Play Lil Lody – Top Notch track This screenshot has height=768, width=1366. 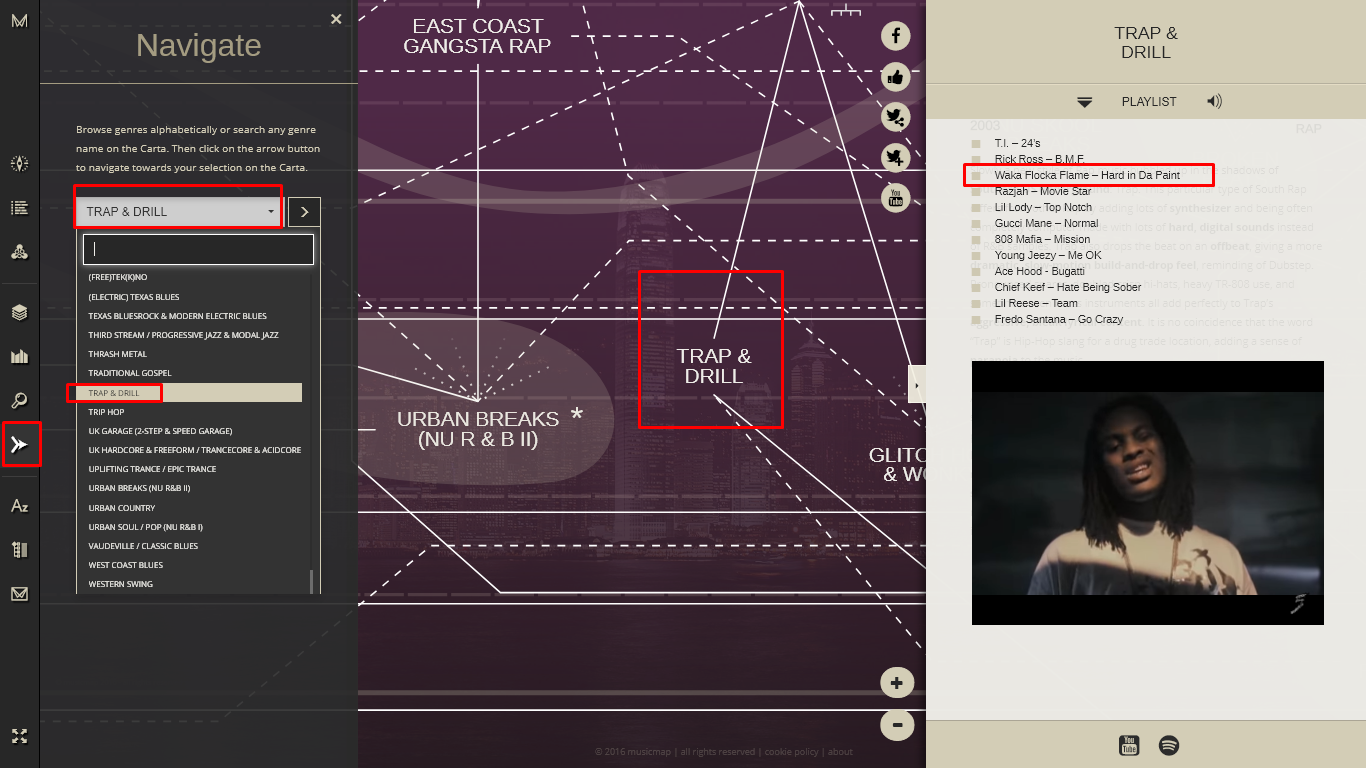pyautogui.click(x=1043, y=207)
